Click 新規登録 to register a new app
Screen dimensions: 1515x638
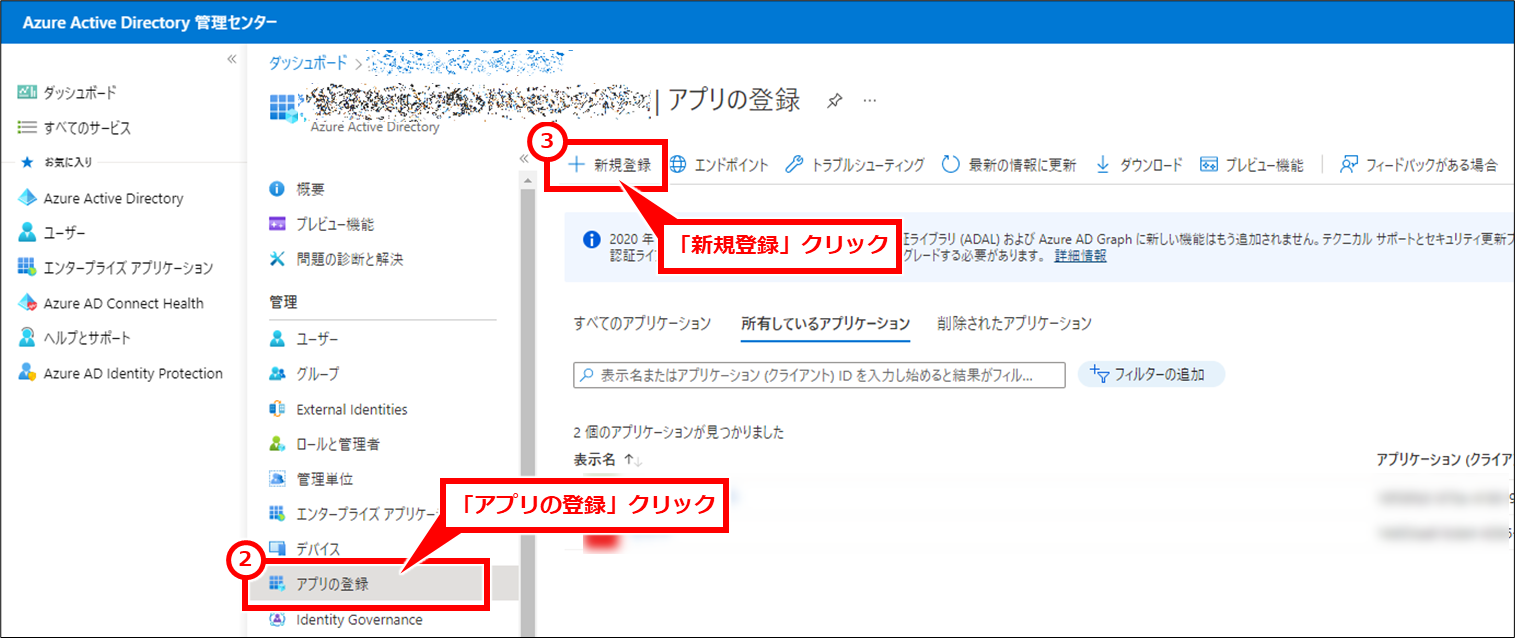click(x=609, y=165)
